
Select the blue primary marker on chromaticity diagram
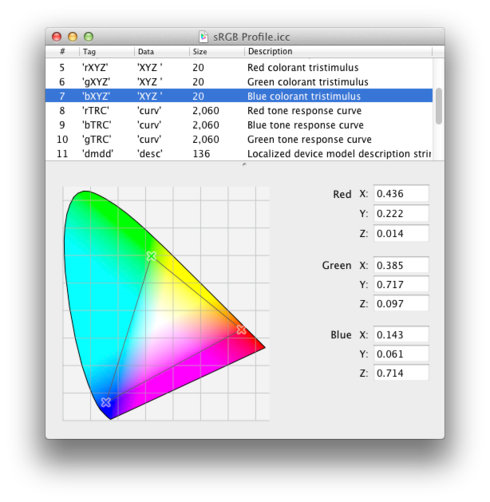click(x=106, y=402)
